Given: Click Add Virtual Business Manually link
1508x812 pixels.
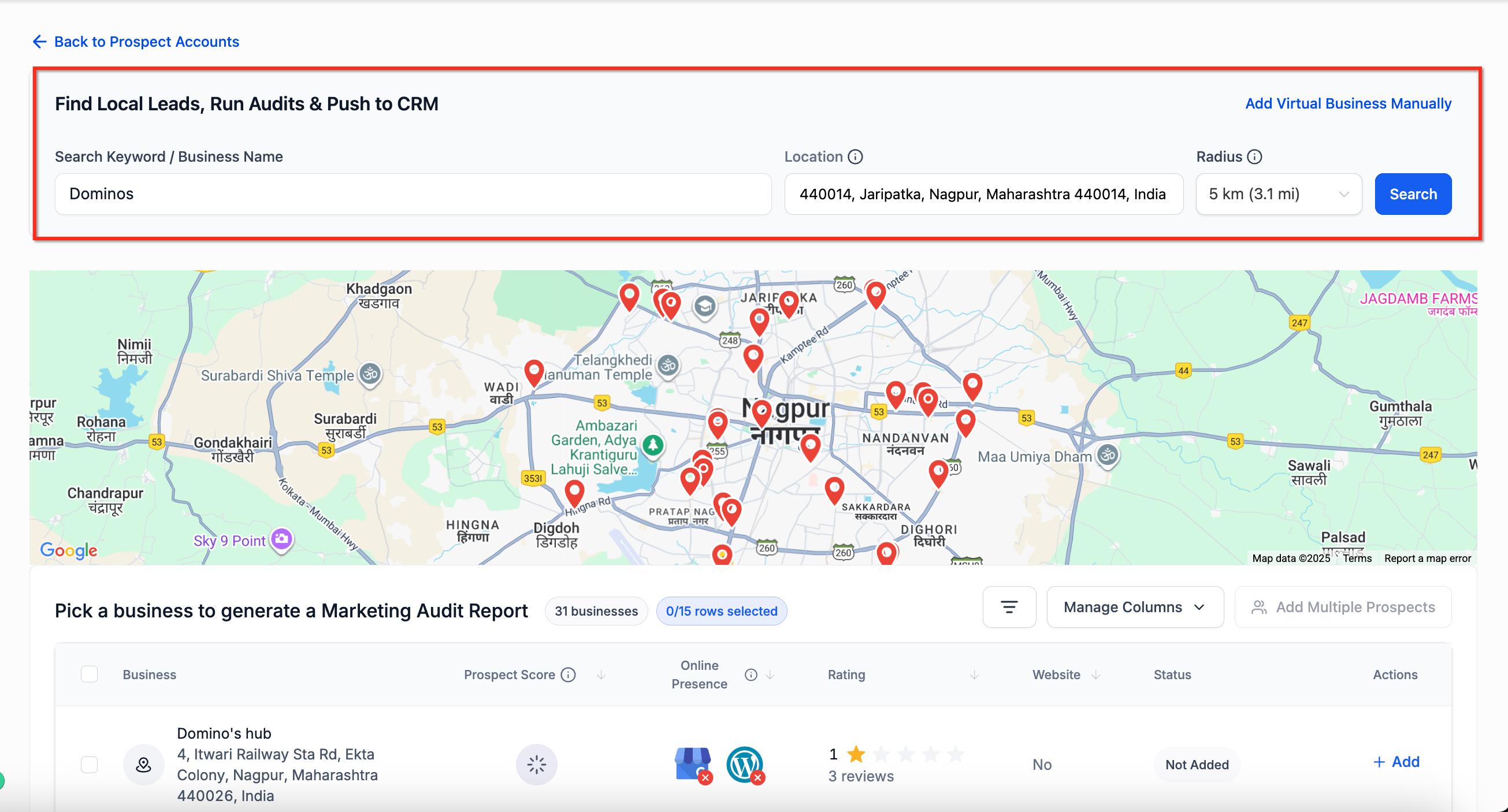Looking at the screenshot, I should 1347,103.
